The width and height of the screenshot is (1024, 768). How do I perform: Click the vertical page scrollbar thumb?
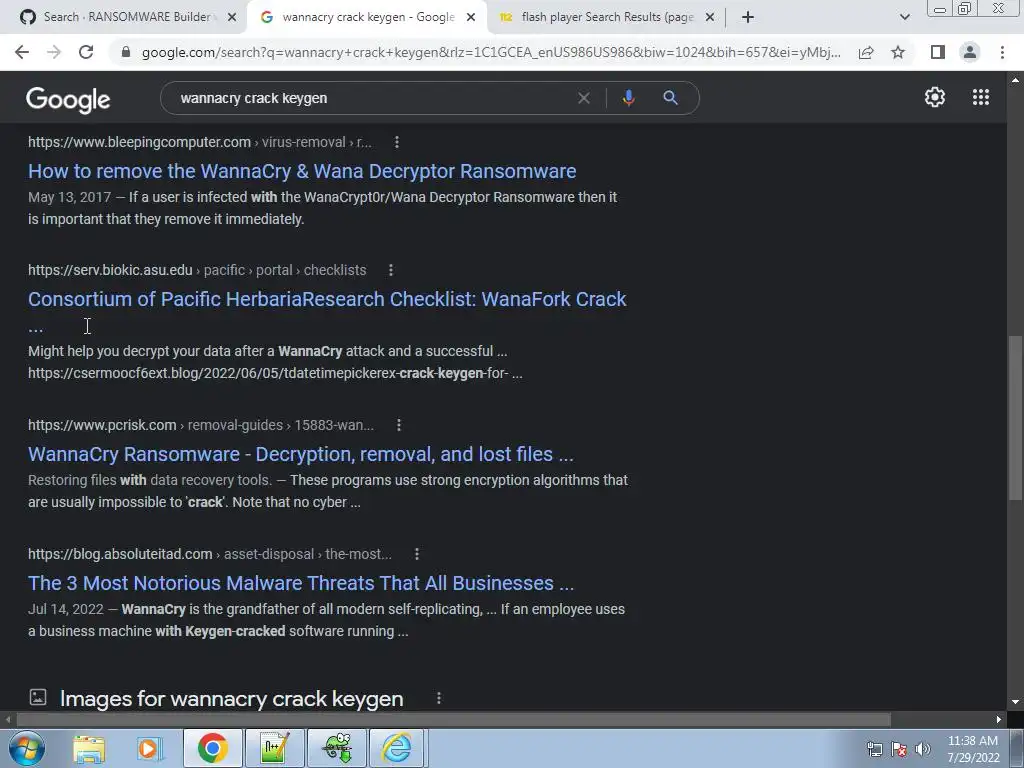coord(1015,418)
